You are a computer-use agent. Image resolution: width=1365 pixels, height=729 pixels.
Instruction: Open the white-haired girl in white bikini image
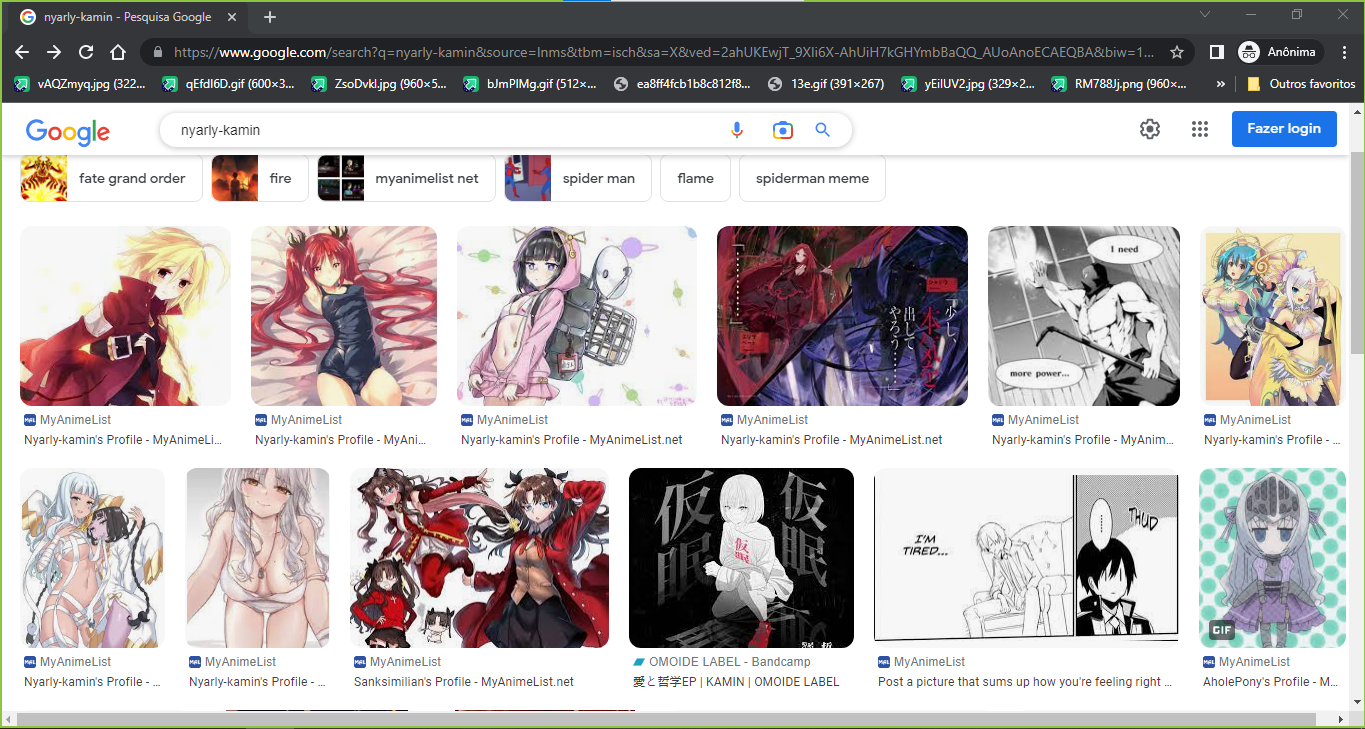pyautogui.click(x=257, y=558)
